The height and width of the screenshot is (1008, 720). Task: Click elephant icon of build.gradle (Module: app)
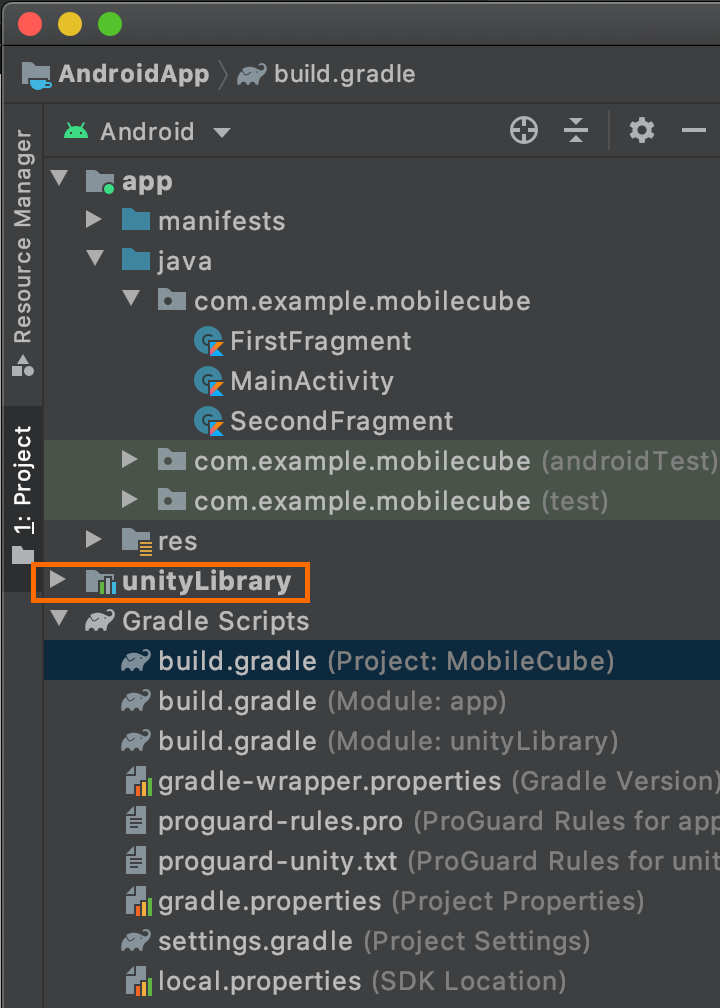coord(136,701)
